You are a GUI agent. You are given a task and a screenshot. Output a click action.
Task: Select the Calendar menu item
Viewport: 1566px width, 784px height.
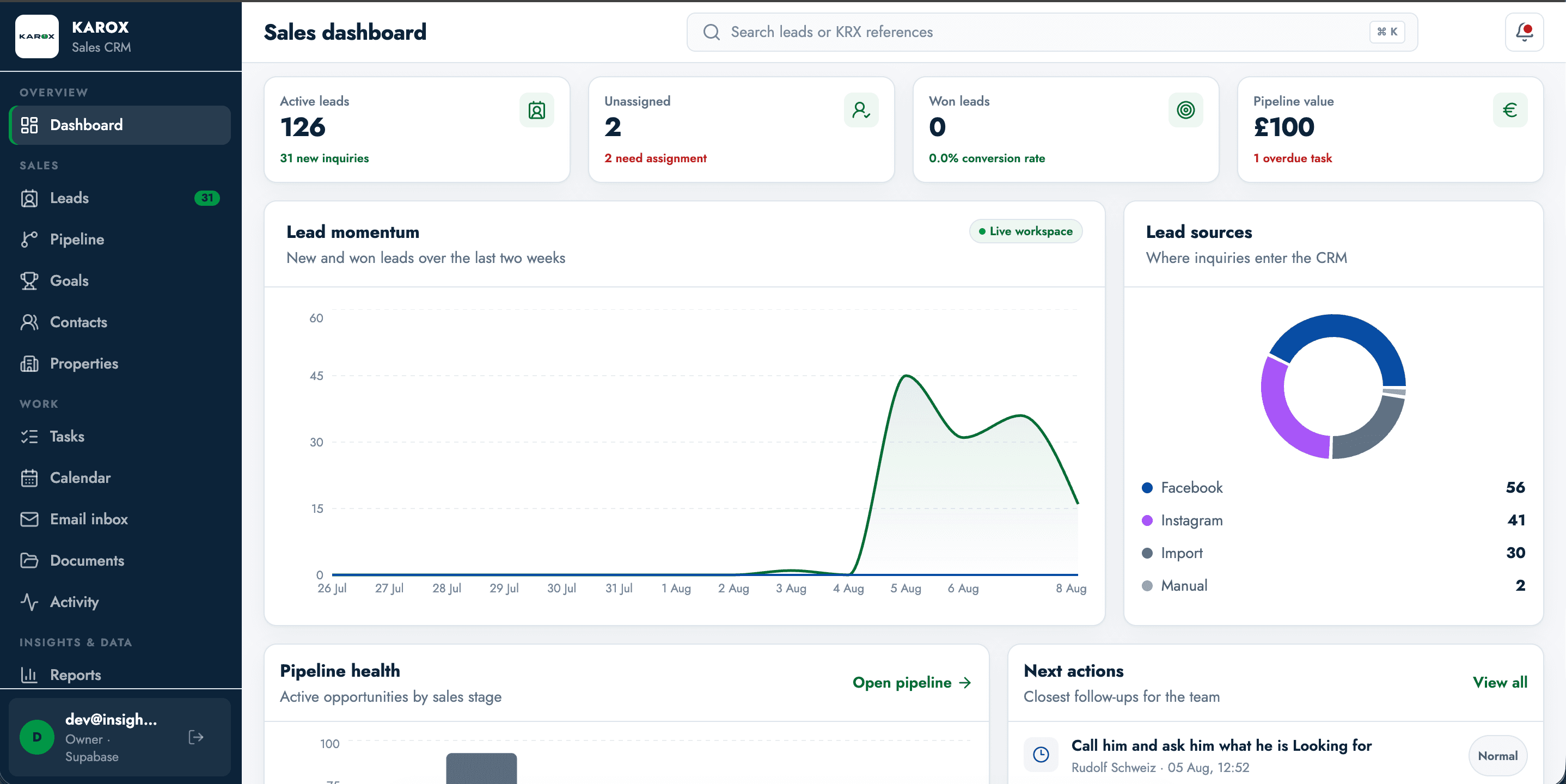pos(120,477)
